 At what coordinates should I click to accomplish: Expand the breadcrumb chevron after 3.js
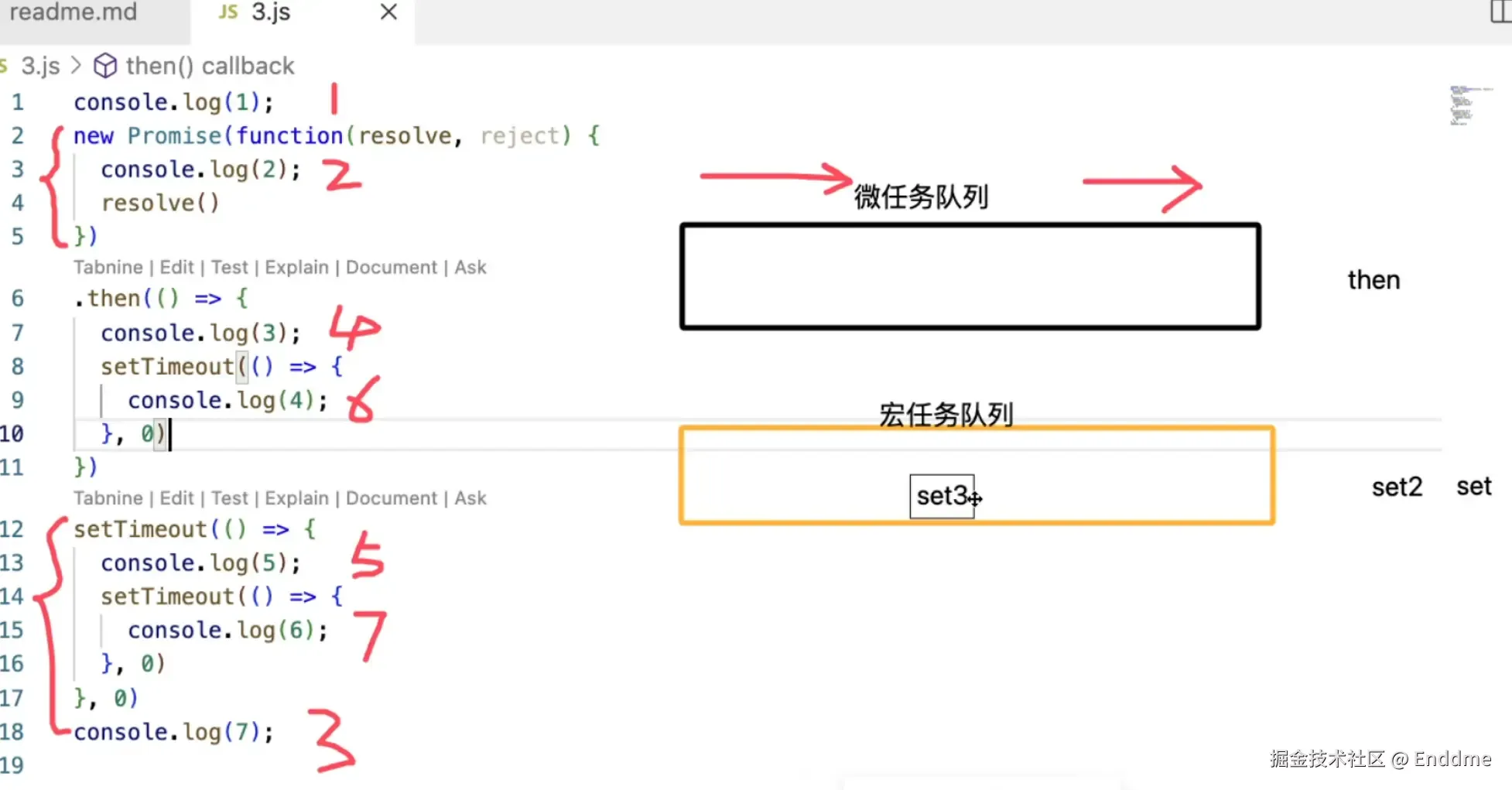tap(76, 65)
